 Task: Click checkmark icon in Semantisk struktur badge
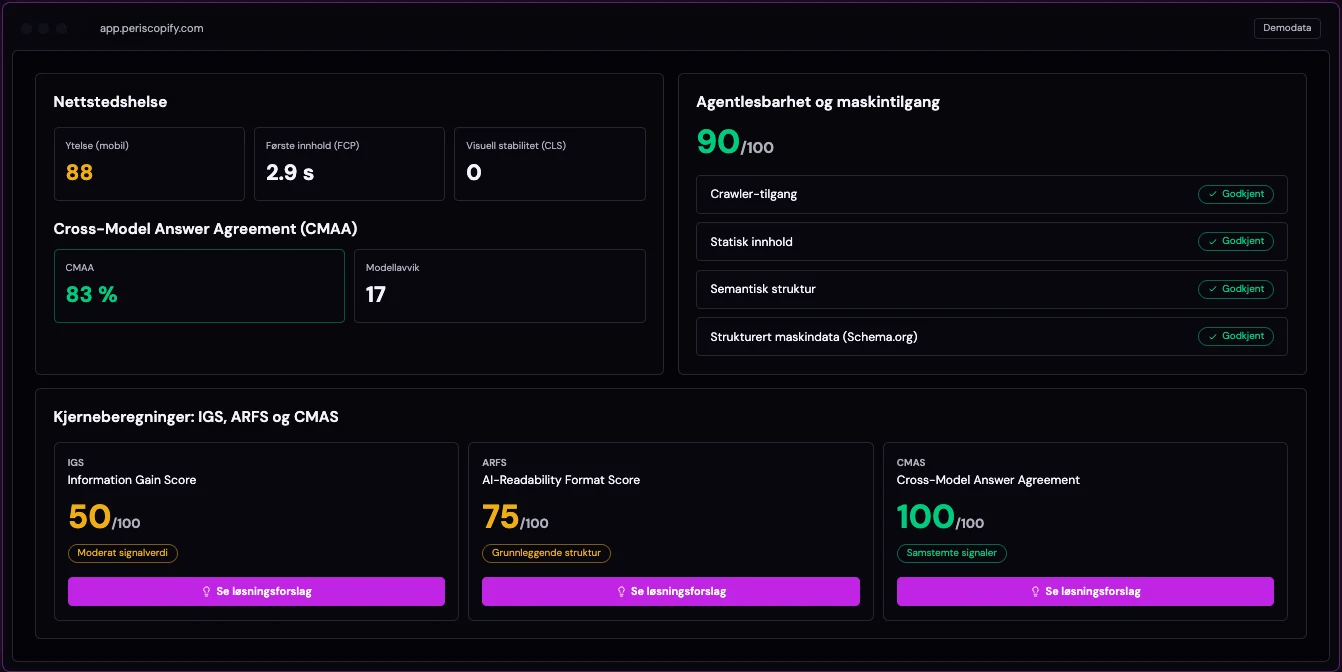click(x=1212, y=289)
